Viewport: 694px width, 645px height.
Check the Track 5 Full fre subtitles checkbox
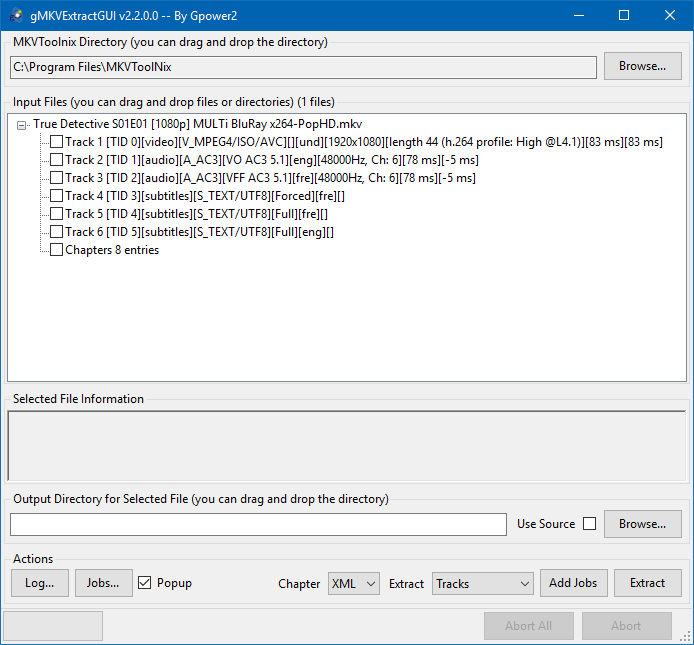click(56, 214)
